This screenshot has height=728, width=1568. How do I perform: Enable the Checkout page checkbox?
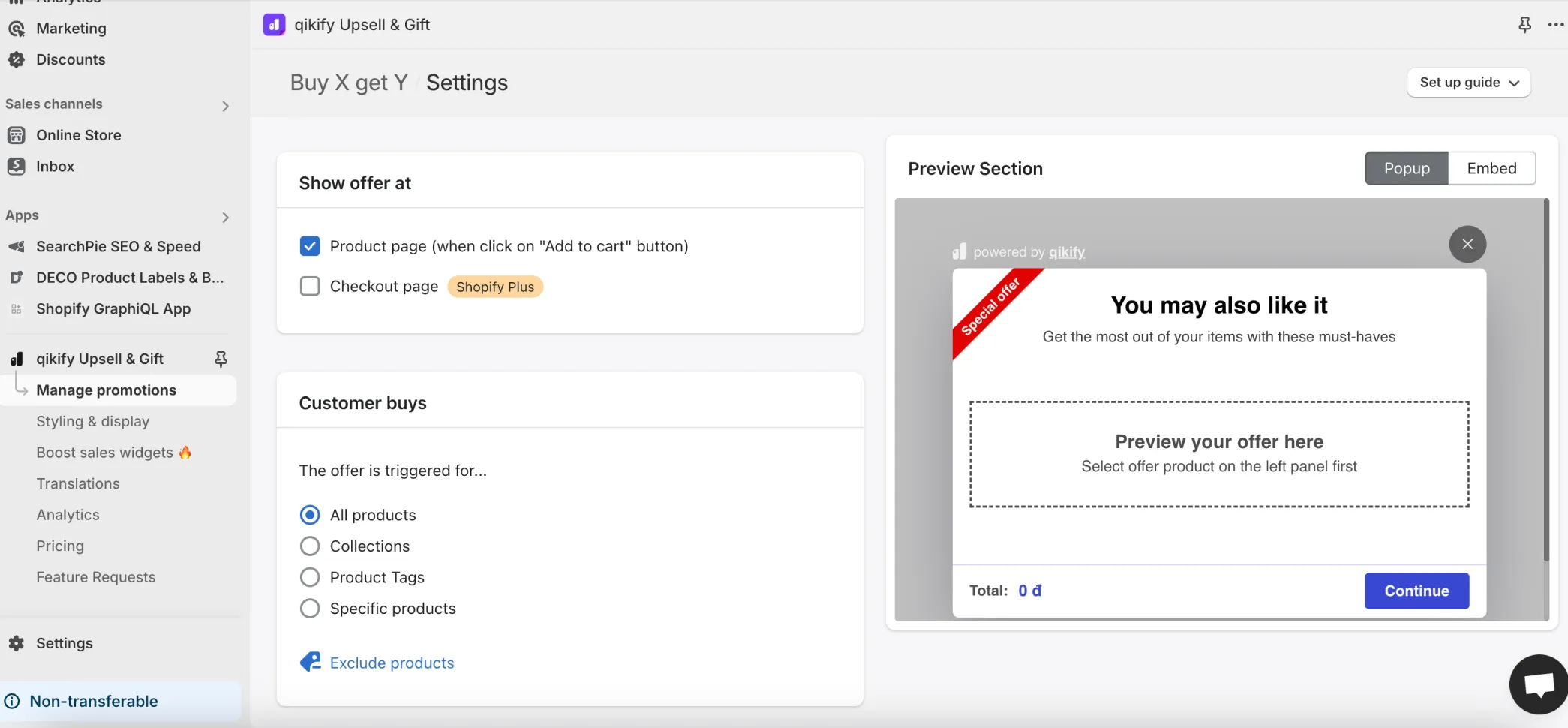[x=310, y=286]
